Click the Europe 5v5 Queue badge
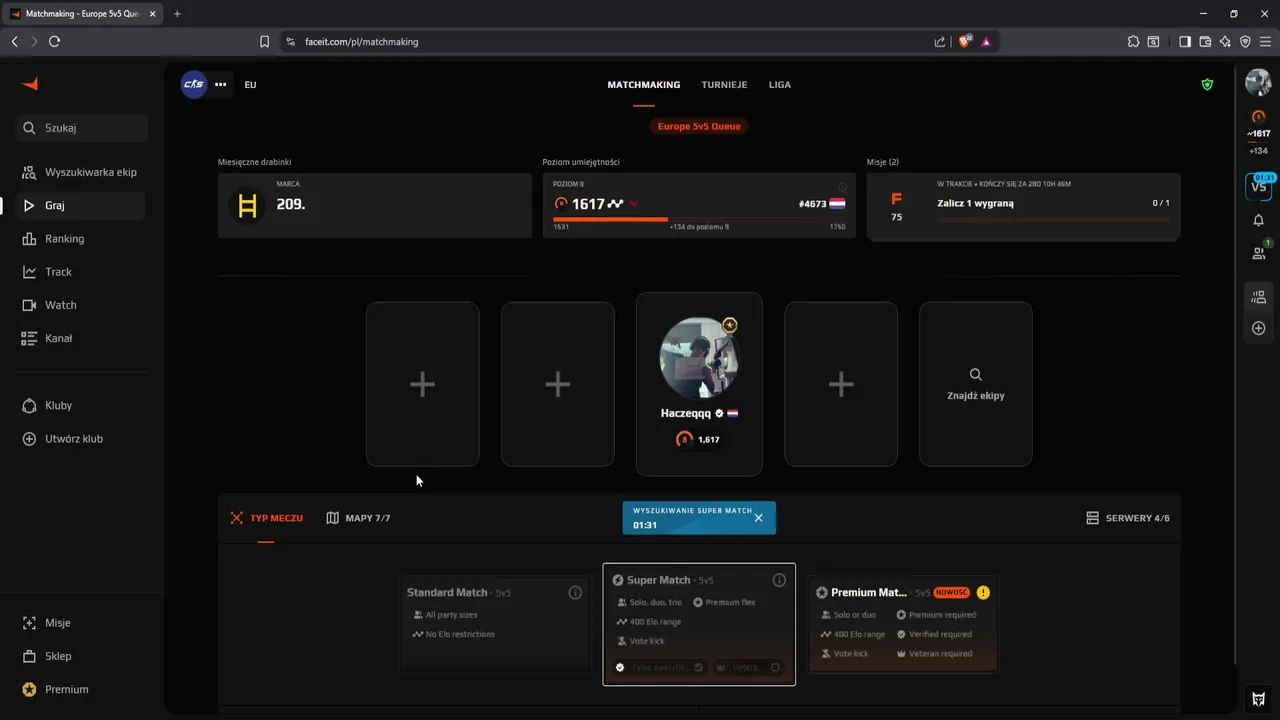 (x=699, y=126)
